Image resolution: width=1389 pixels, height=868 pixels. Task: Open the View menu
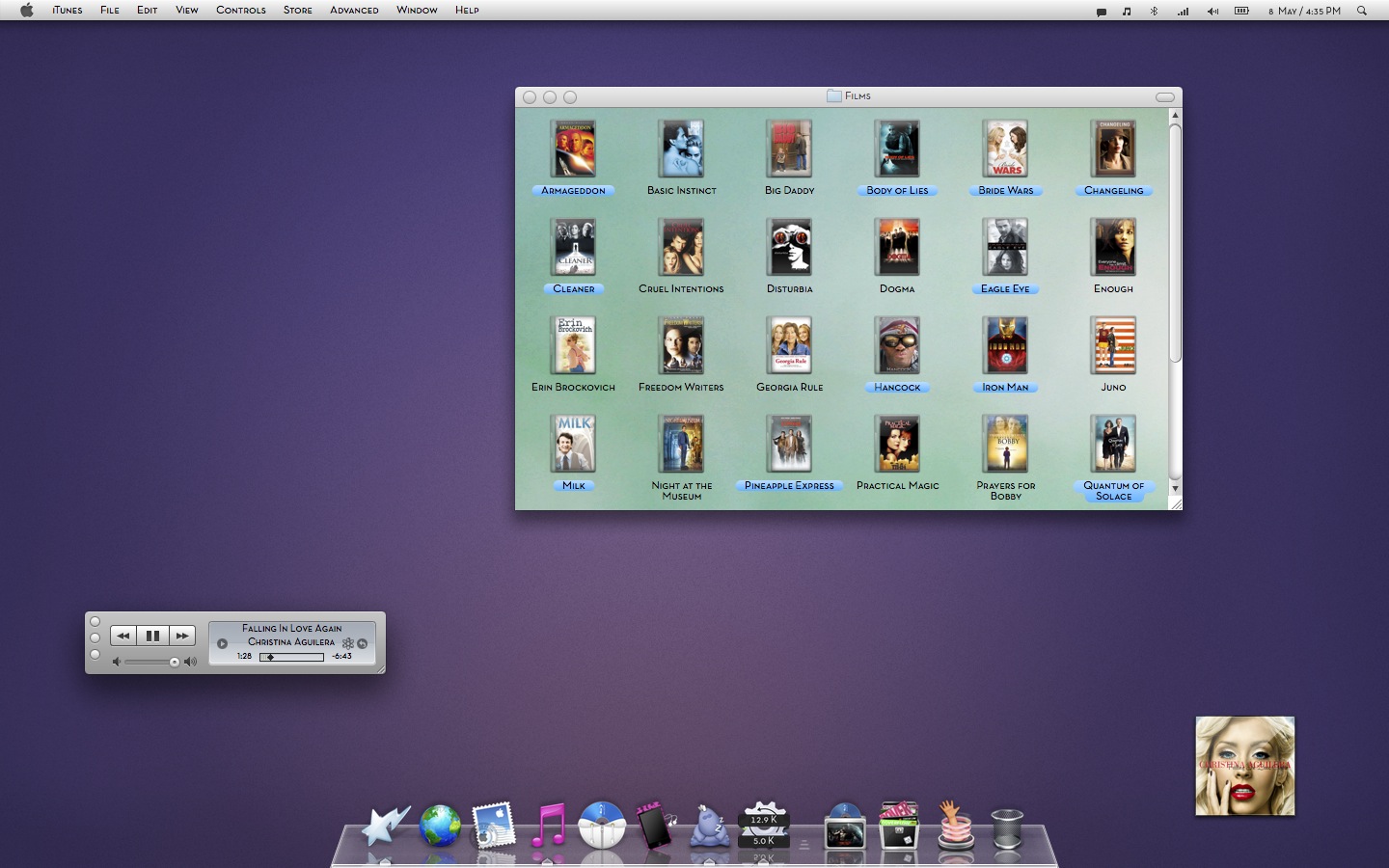(187, 11)
